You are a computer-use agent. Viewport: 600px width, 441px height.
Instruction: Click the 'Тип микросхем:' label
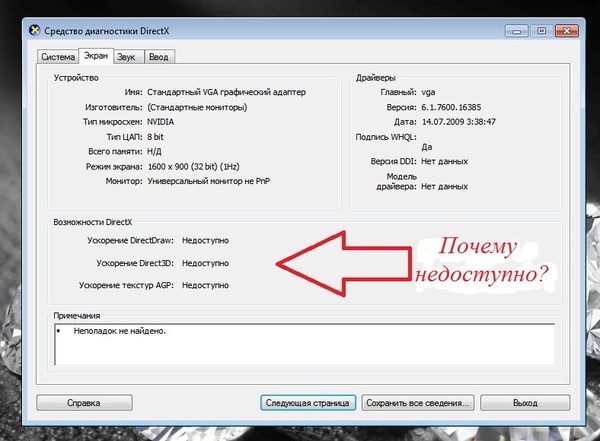coord(113,122)
